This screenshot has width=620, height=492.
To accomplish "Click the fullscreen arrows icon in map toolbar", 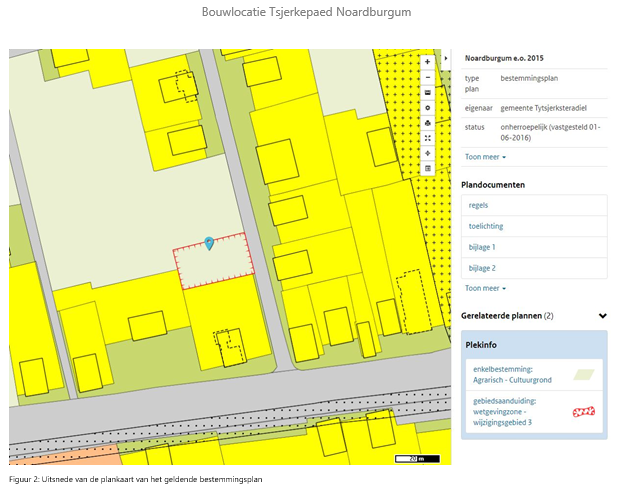I will [427, 138].
